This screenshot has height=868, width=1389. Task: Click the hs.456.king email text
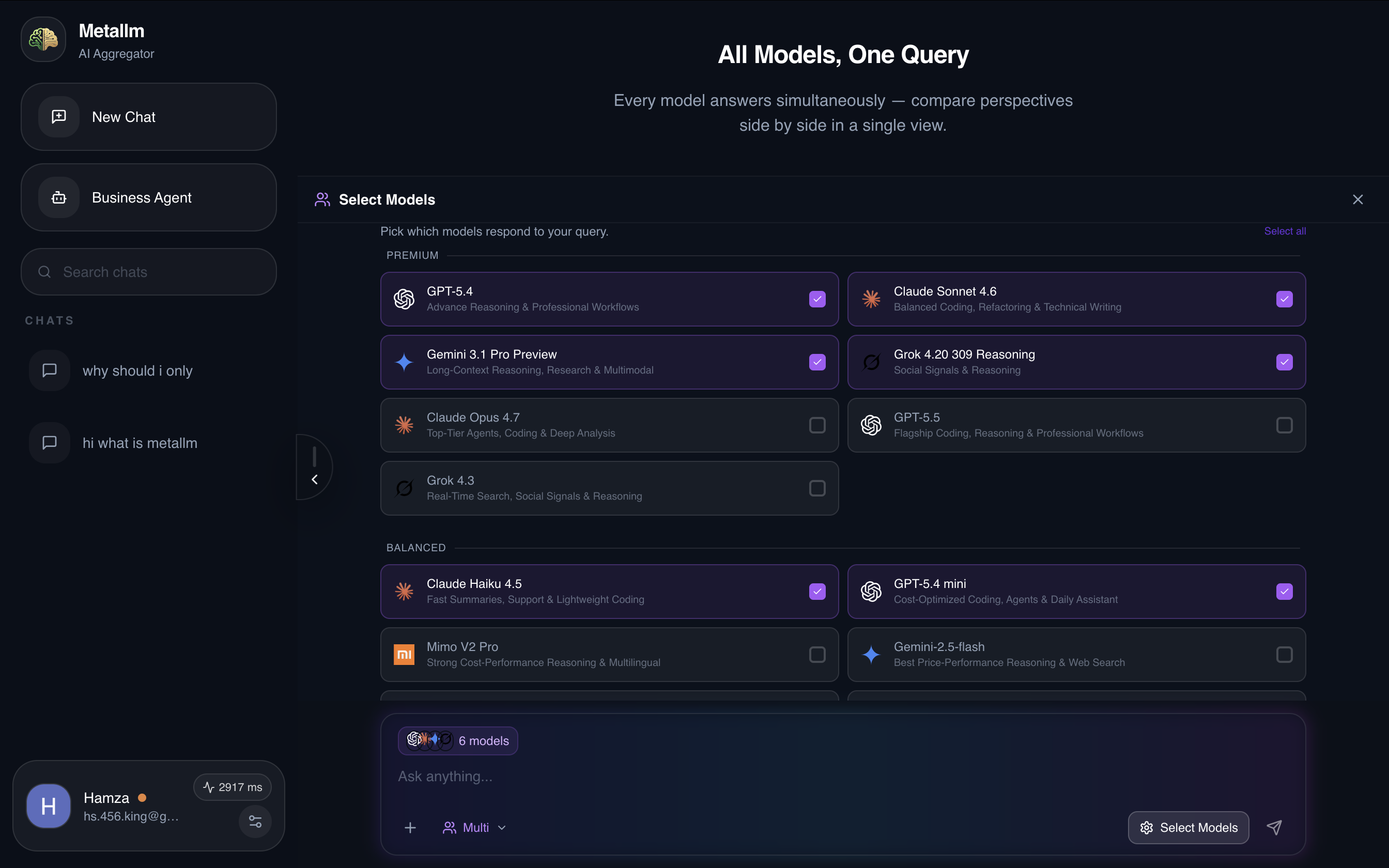(131, 816)
